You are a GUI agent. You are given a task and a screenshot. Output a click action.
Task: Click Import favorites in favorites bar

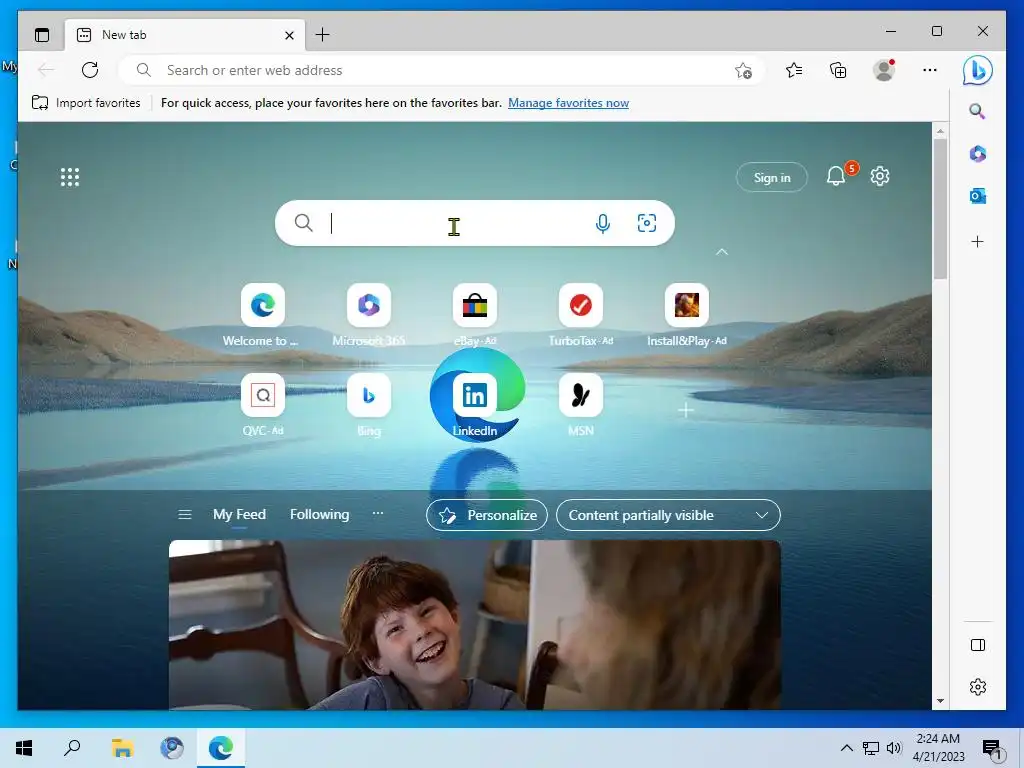86,103
